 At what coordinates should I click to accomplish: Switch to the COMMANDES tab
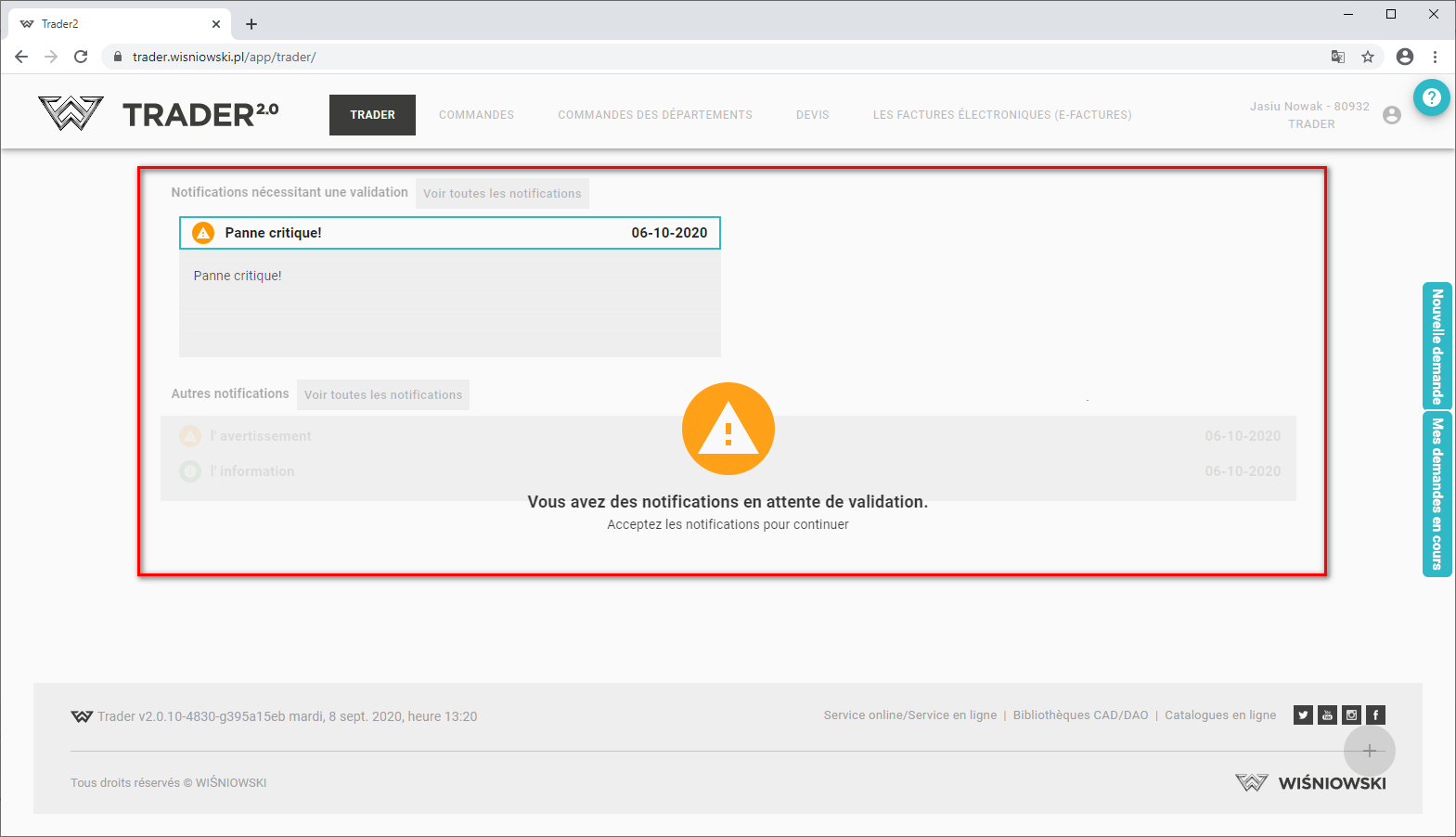coord(476,115)
